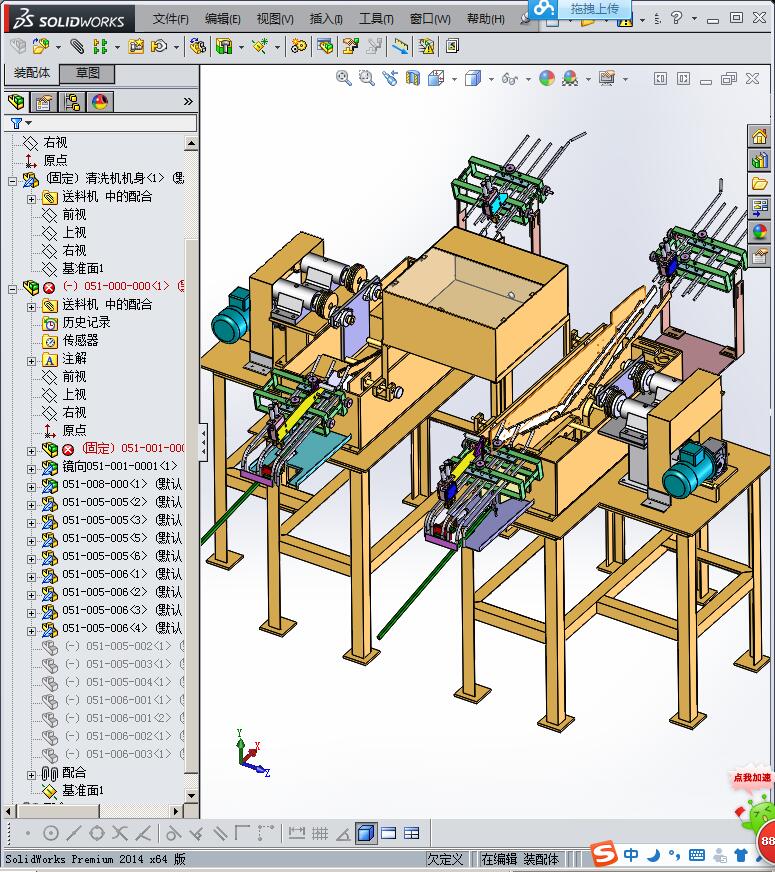Click the Reference Geometry icon
The height and width of the screenshot is (872, 775).
pyautogui.click(x=260, y=46)
